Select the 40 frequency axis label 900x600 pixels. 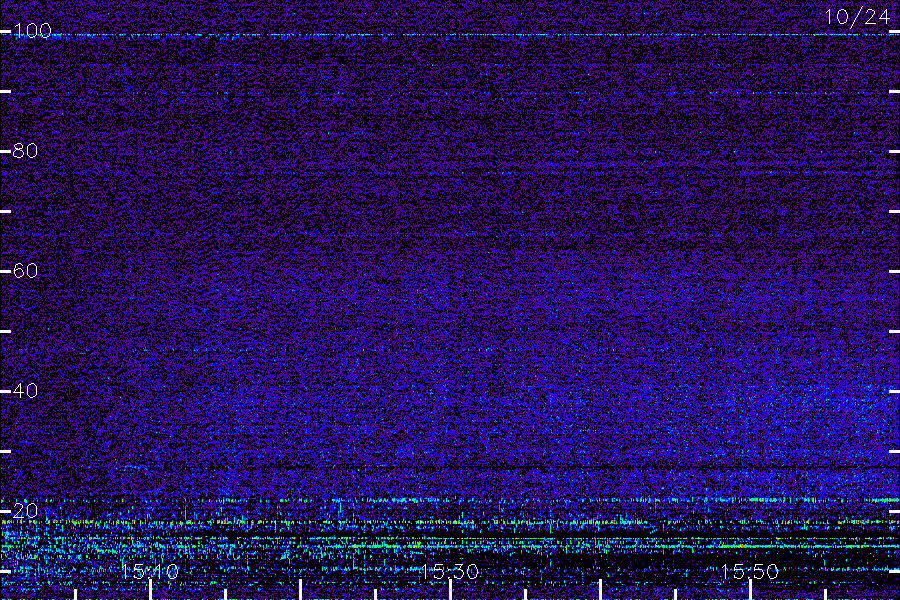point(25,390)
